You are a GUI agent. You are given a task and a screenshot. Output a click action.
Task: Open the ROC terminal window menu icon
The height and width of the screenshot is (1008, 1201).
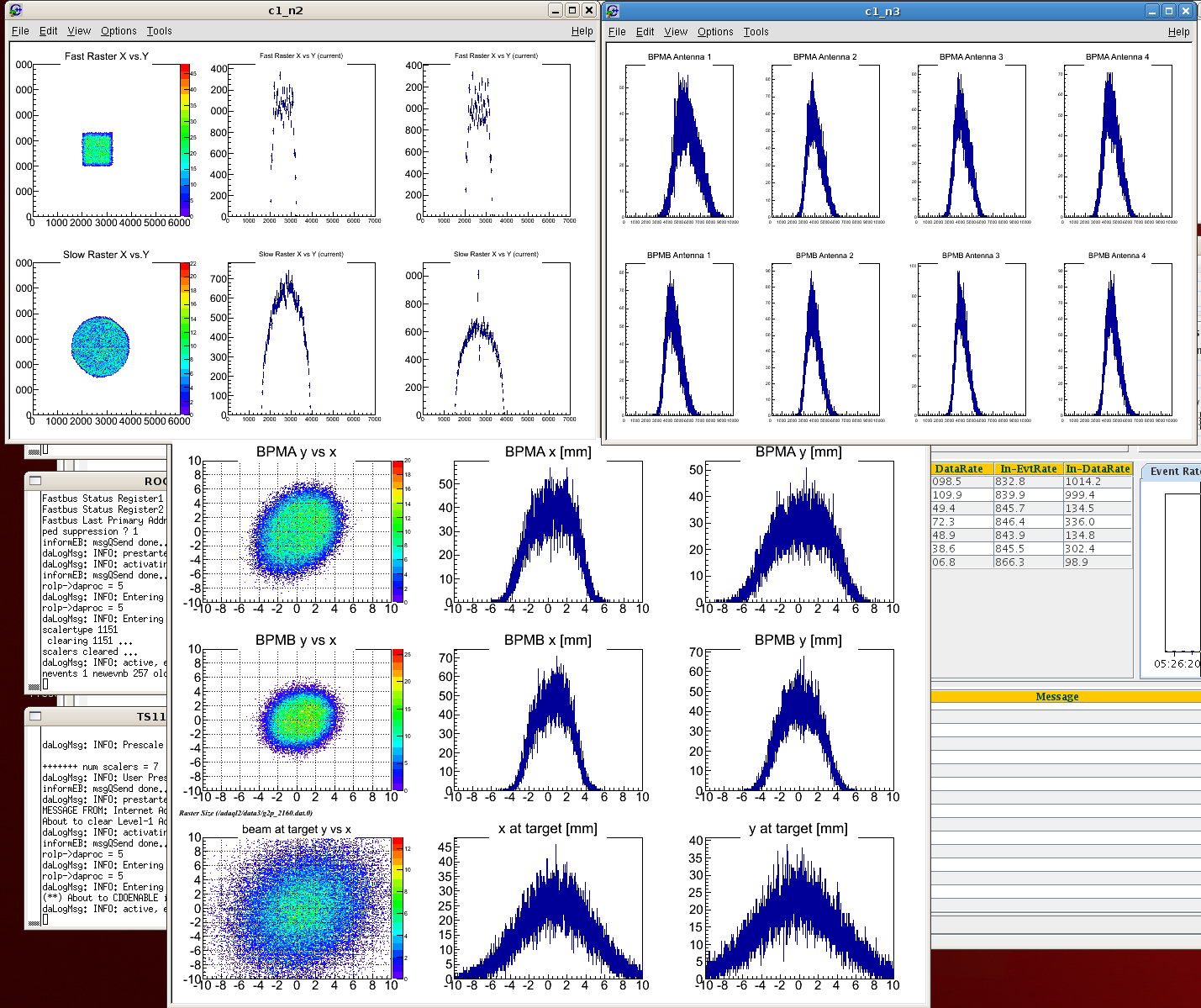[x=35, y=481]
